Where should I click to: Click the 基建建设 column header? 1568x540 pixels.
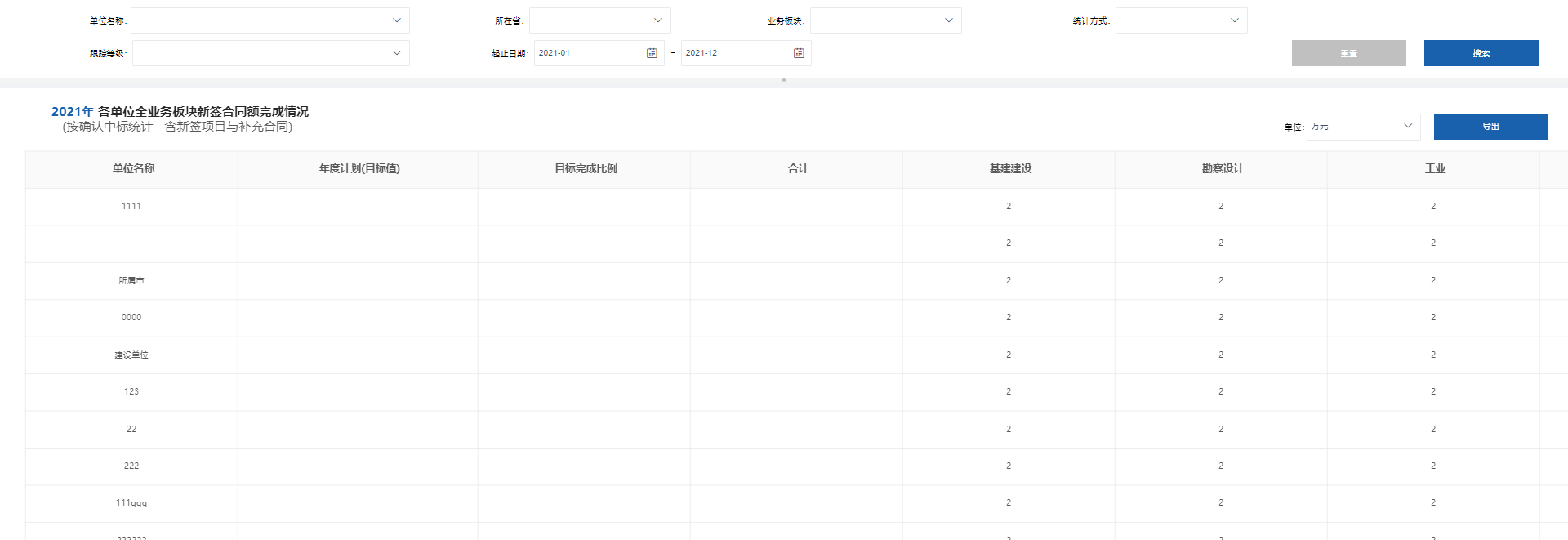[1010, 168]
